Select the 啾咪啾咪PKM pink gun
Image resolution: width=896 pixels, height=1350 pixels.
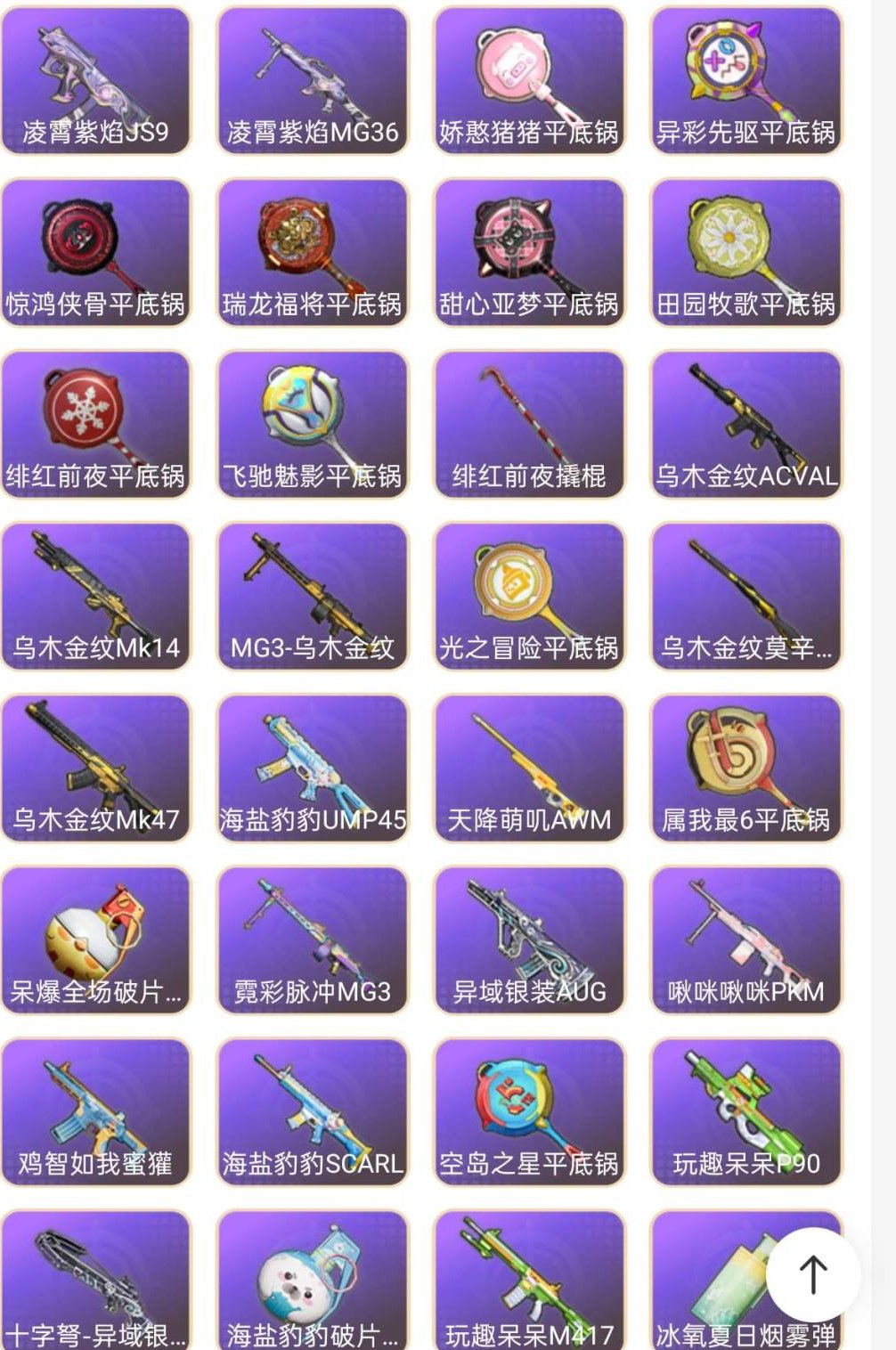pos(746,940)
